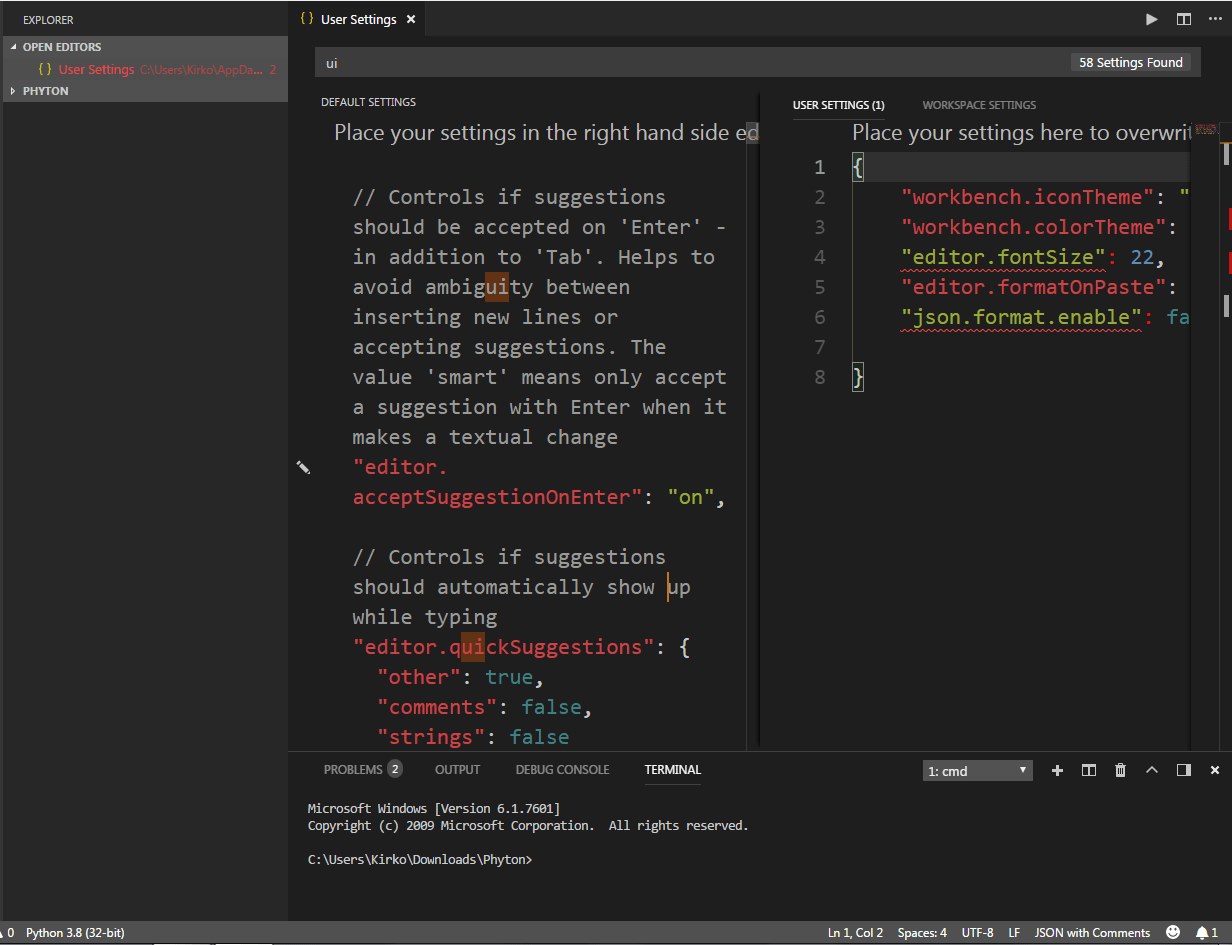Click the value 22 on line 4
This screenshot has width=1232, height=945.
[1142, 257]
